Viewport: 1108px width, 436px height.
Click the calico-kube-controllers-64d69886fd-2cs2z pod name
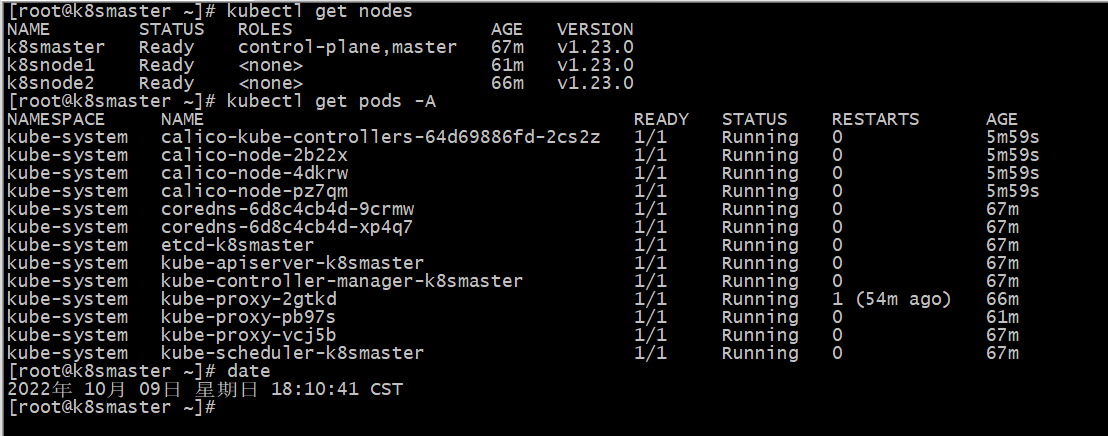point(380,137)
